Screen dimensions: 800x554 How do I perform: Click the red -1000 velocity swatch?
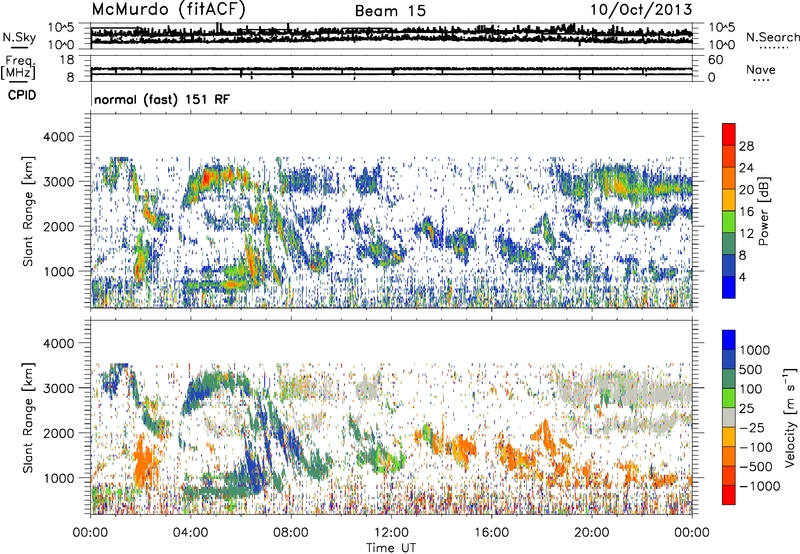(729, 495)
